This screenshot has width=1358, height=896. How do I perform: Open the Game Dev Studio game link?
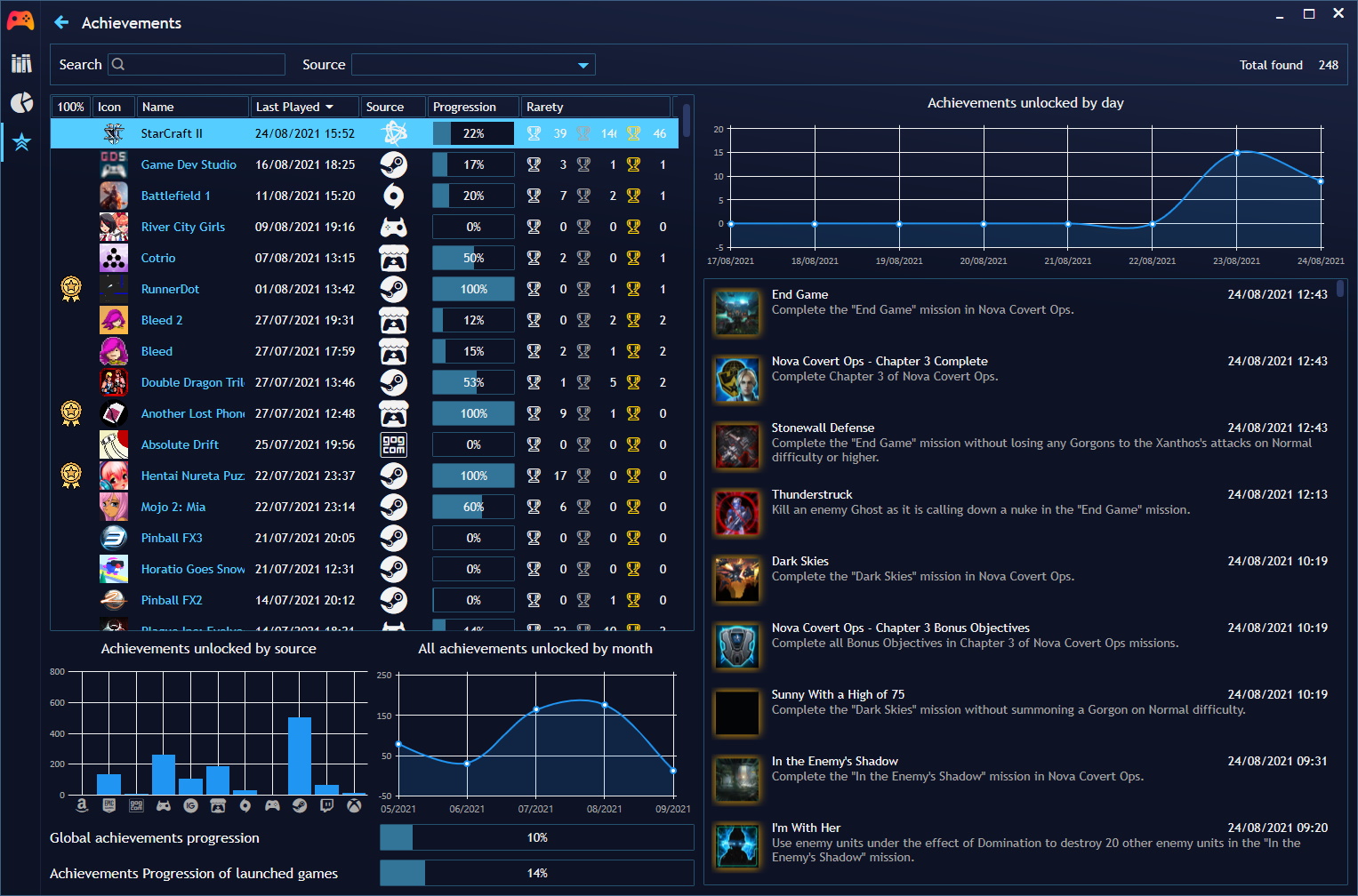tap(189, 164)
